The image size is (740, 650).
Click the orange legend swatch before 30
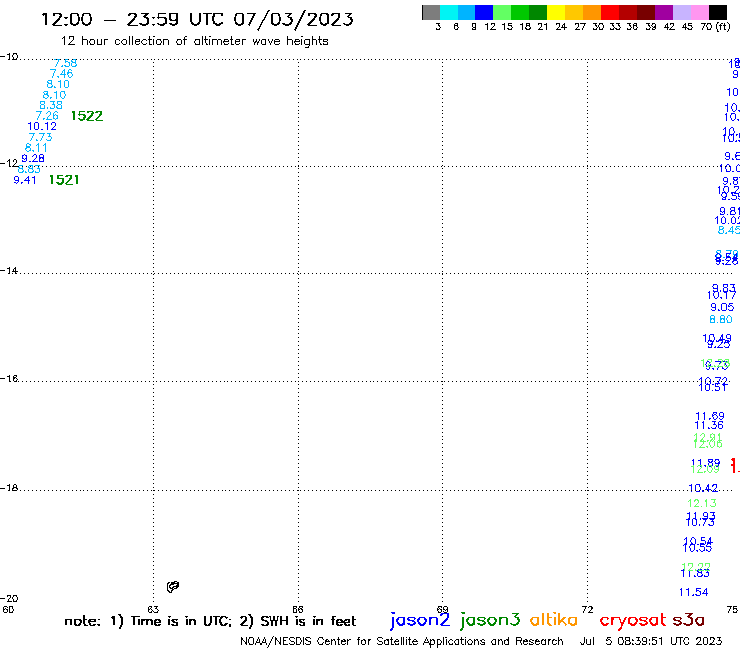pos(592,12)
